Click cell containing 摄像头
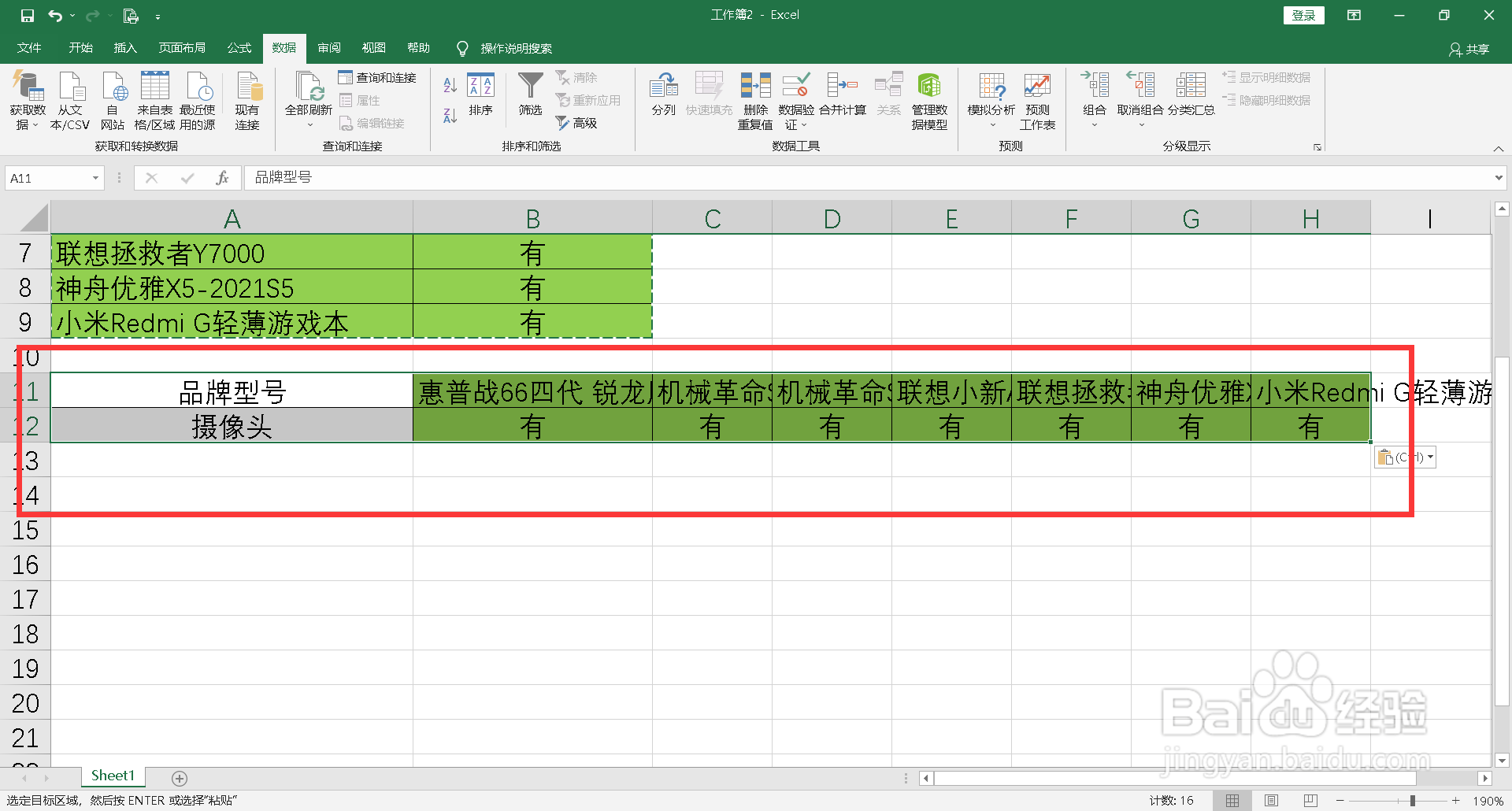The height and width of the screenshot is (811, 1512). coord(232,426)
